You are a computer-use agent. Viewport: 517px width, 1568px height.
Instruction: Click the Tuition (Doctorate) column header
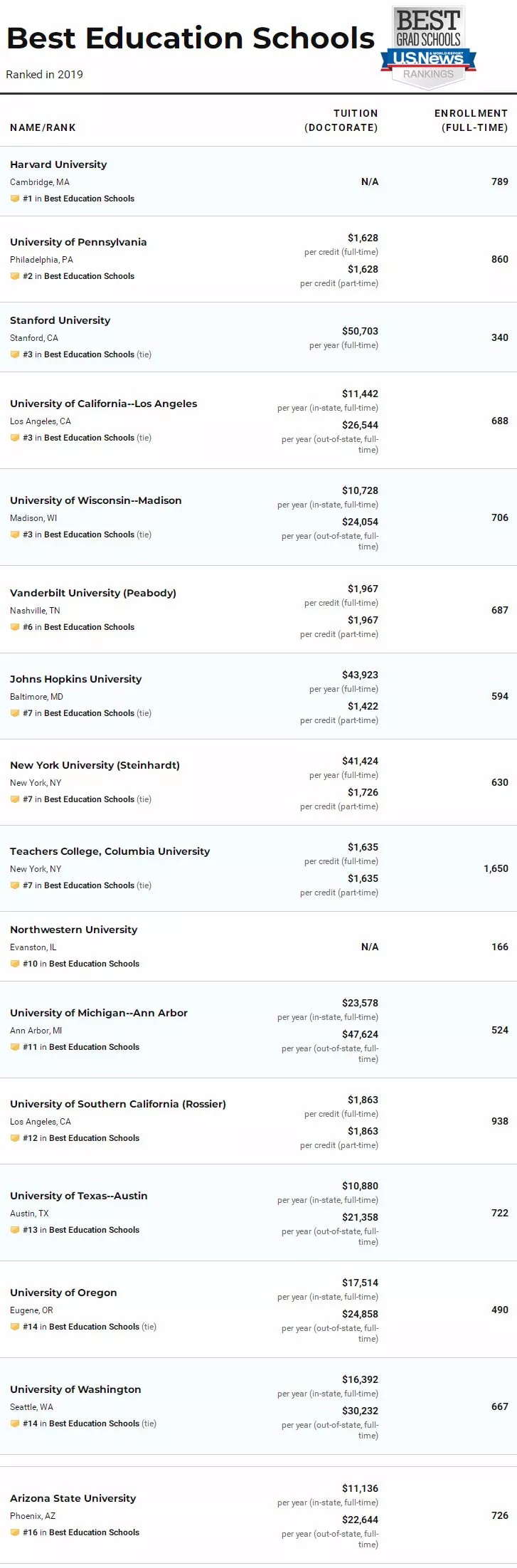[341, 120]
